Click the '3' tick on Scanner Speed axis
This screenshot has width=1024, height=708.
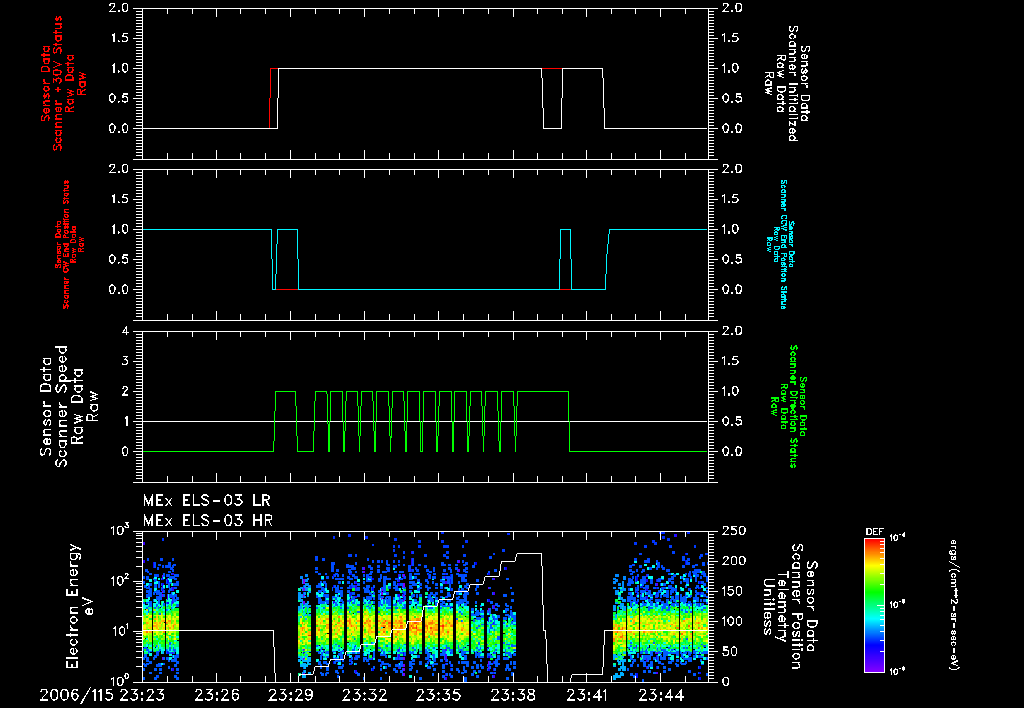[x=125, y=361]
